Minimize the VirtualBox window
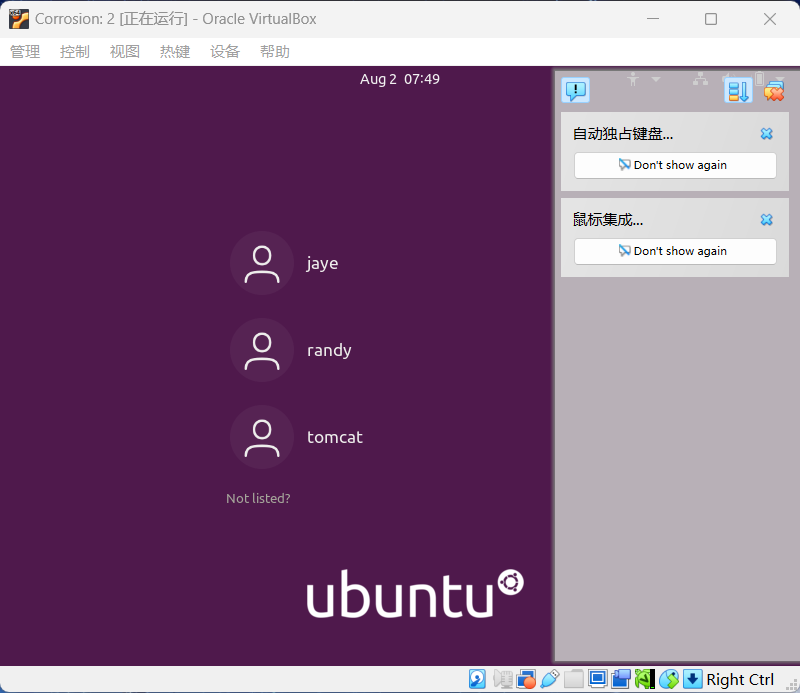Viewport: 800px width, 693px height. point(653,19)
